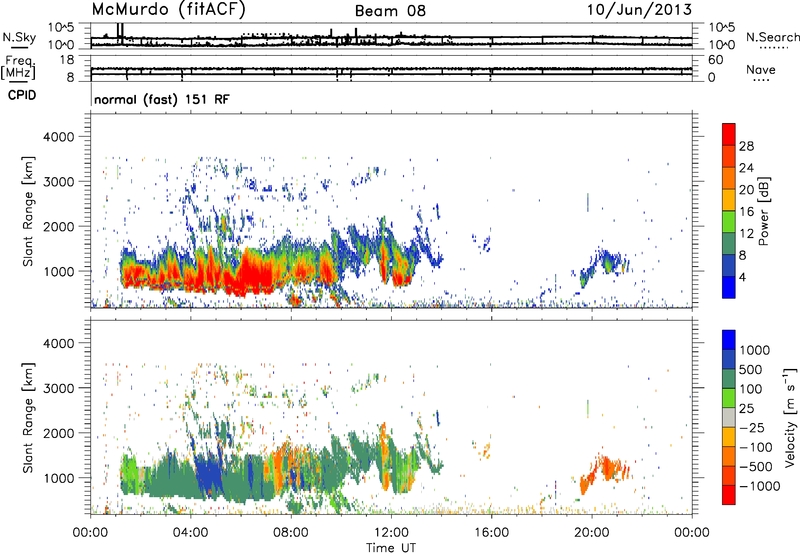This screenshot has width=800, height=554.
Task: Select the '04:00' time tick label
Action: click(190, 533)
